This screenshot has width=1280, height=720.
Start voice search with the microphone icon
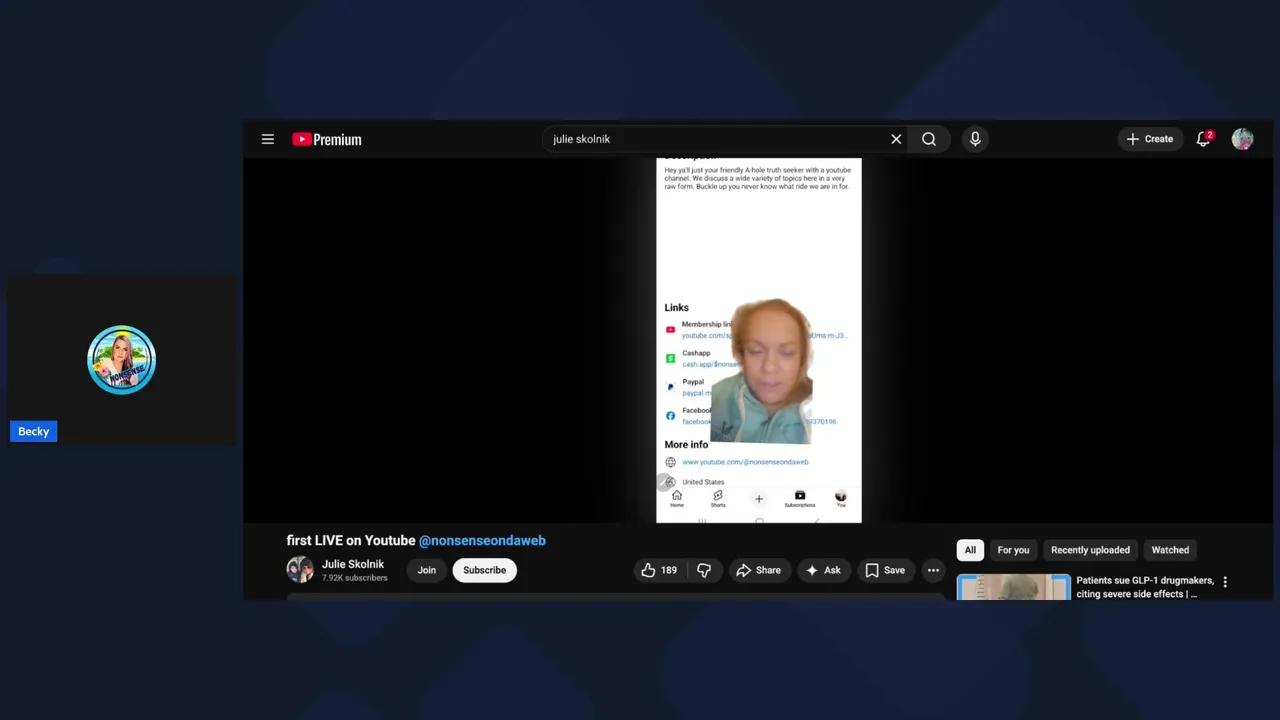click(975, 139)
